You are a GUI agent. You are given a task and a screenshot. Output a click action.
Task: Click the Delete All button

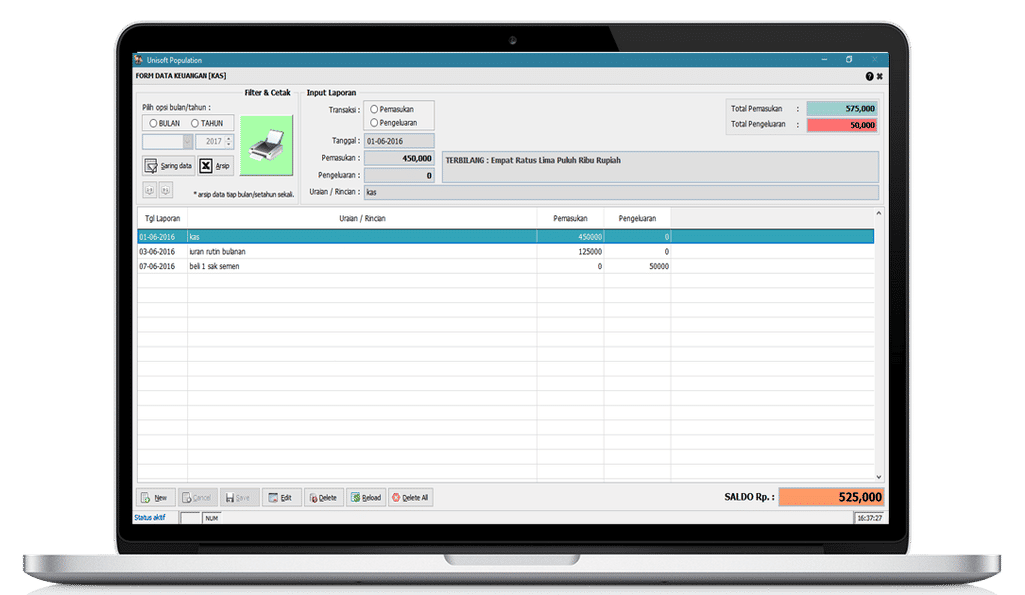[x=410, y=497]
